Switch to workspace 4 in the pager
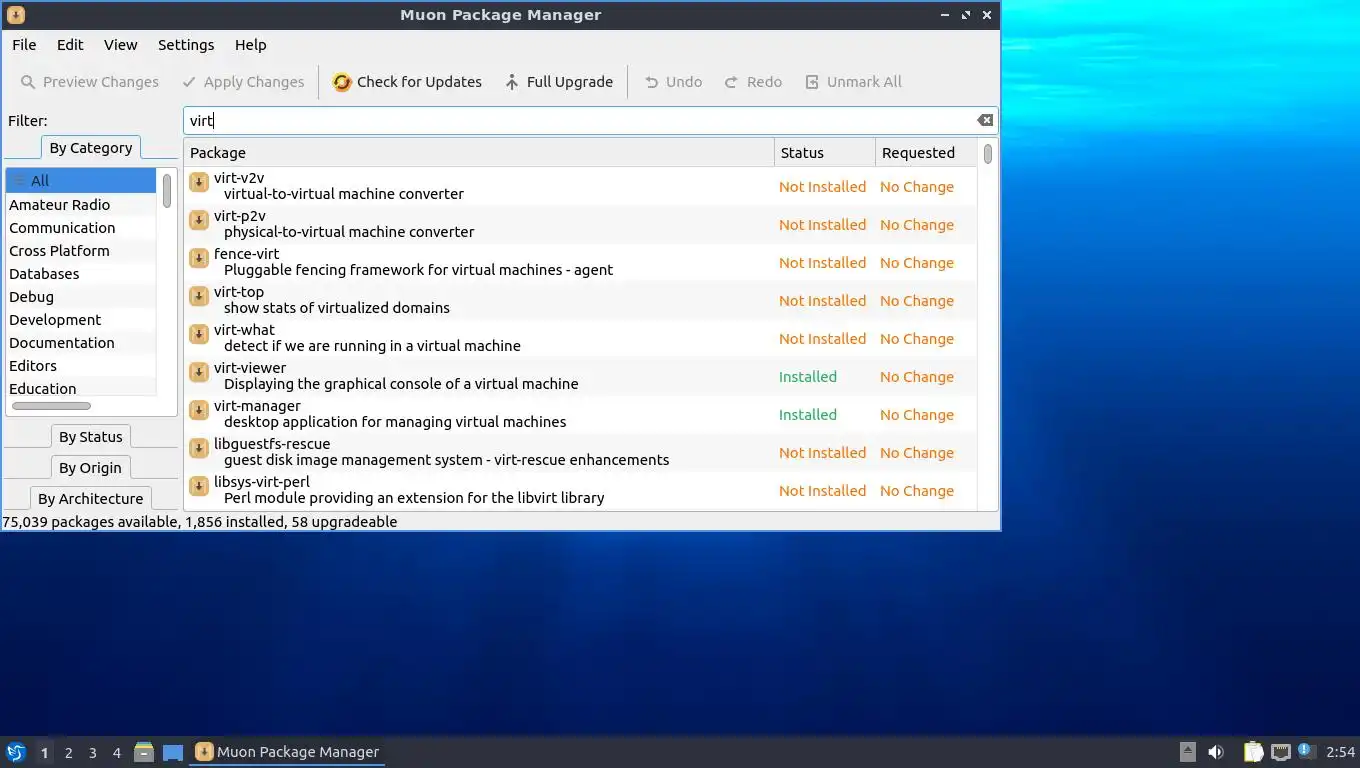The width and height of the screenshot is (1360, 768). (x=116, y=753)
